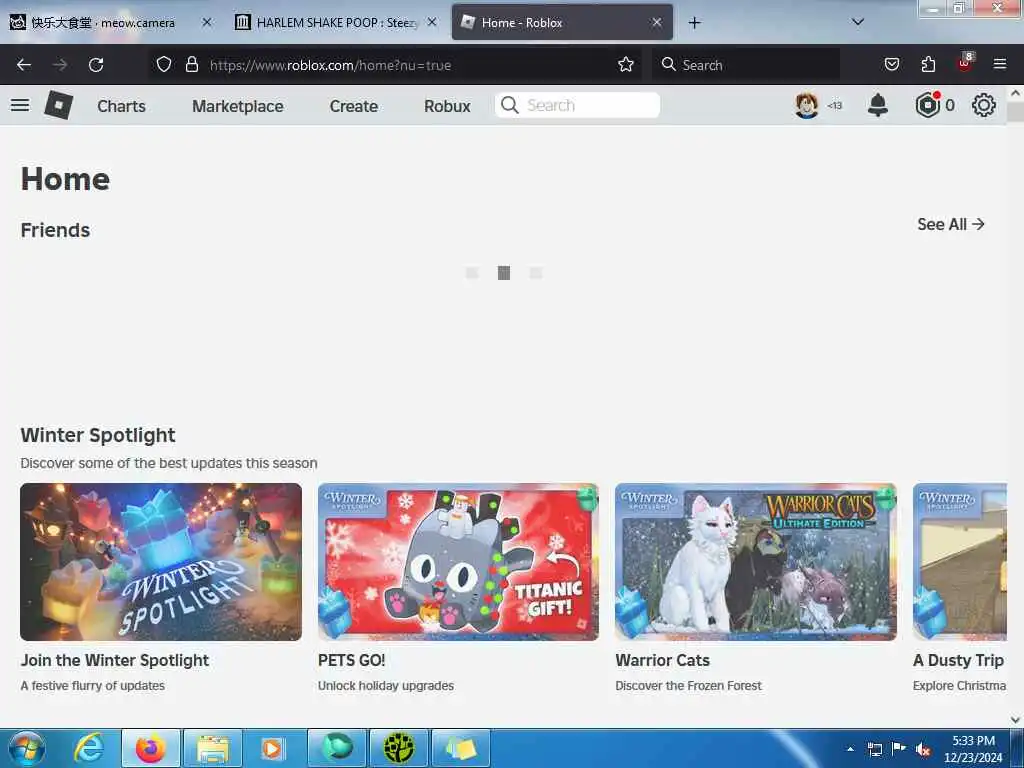Open the Roblox hamburger navigation menu

pyautogui.click(x=20, y=105)
